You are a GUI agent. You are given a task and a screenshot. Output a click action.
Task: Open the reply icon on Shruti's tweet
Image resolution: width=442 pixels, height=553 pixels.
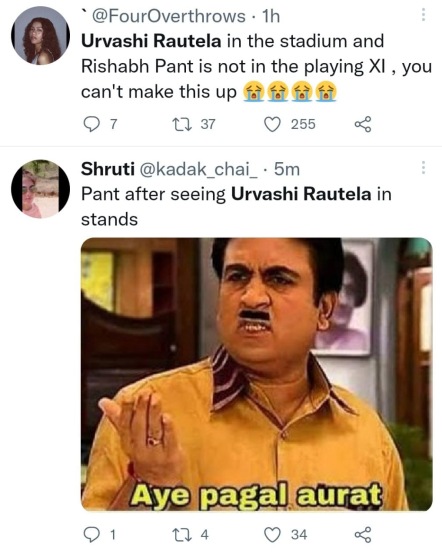click(92, 535)
